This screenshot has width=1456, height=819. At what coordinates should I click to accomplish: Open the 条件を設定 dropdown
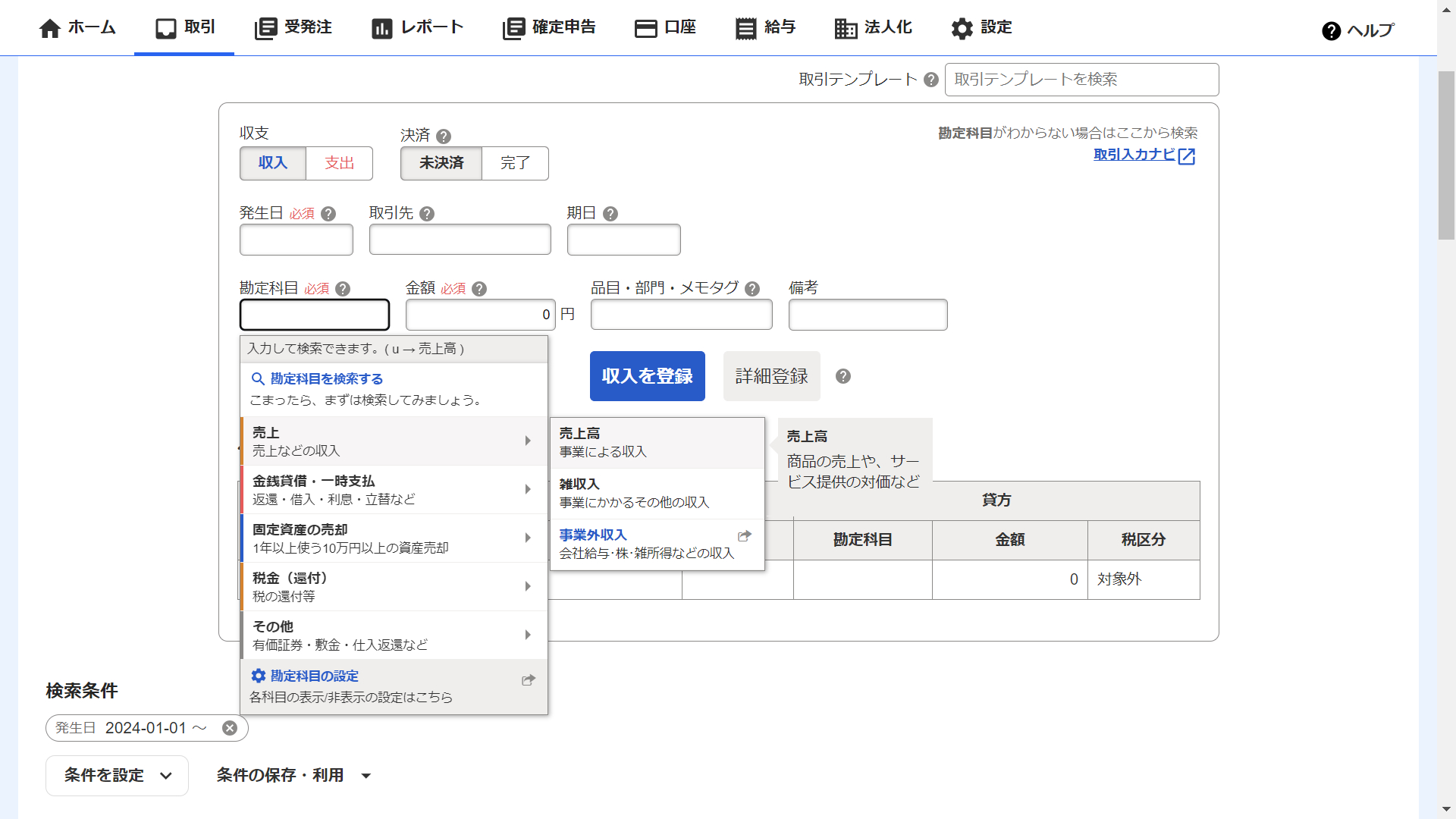click(x=117, y=775)
